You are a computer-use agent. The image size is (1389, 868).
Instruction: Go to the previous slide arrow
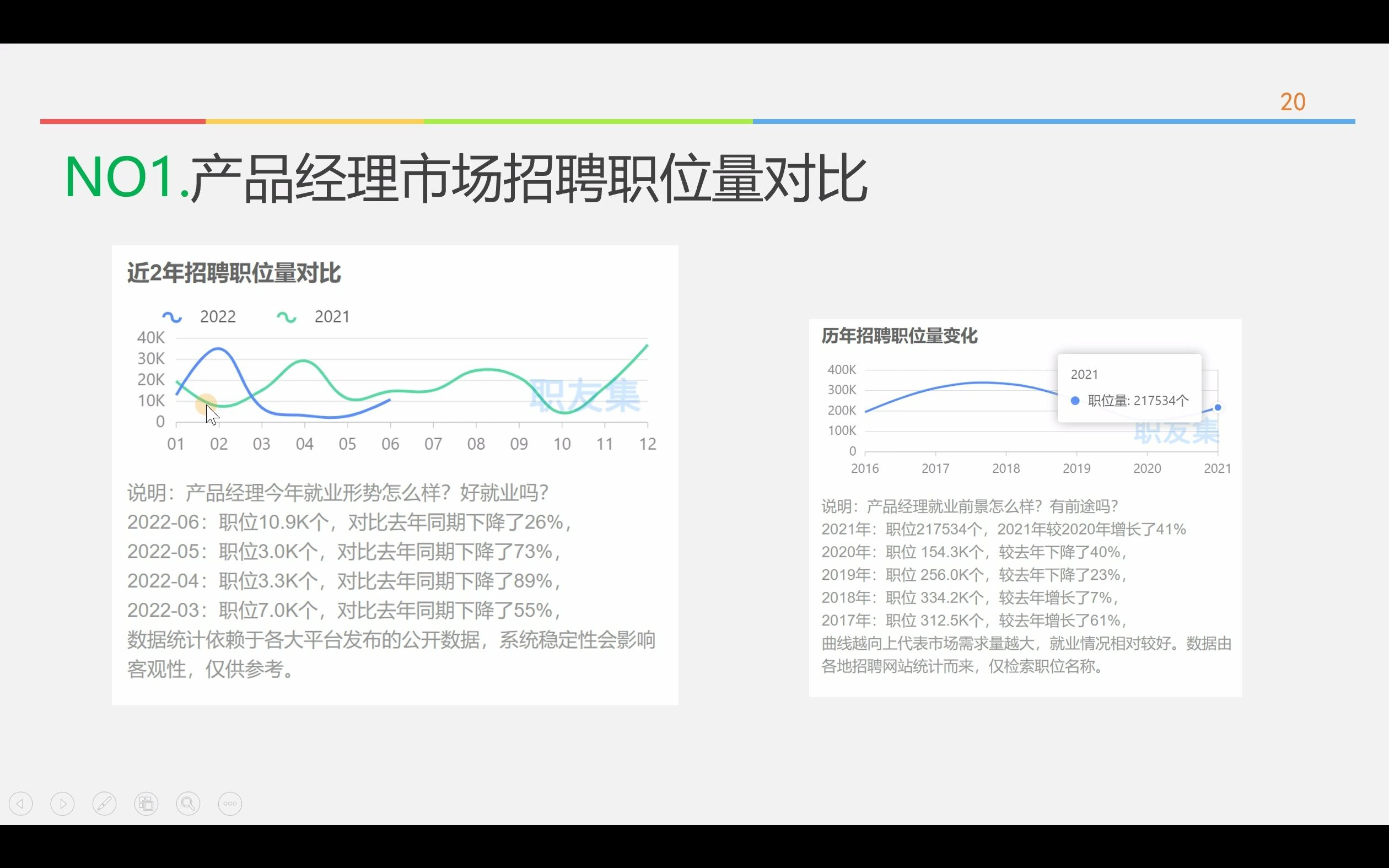(20, 803)
